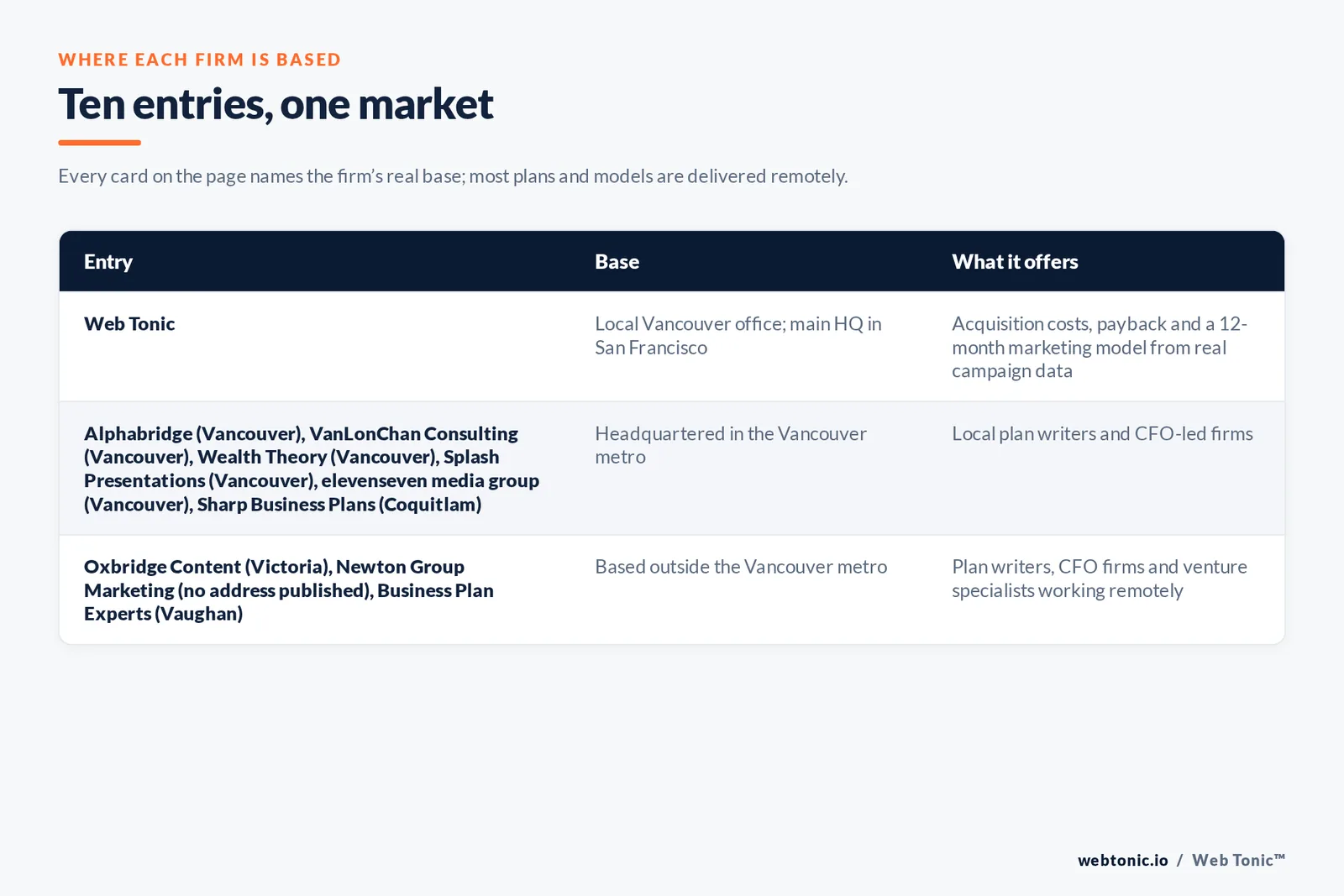Click the 'What it offers' column header
1344x896 pixels.
point(1015,262)
